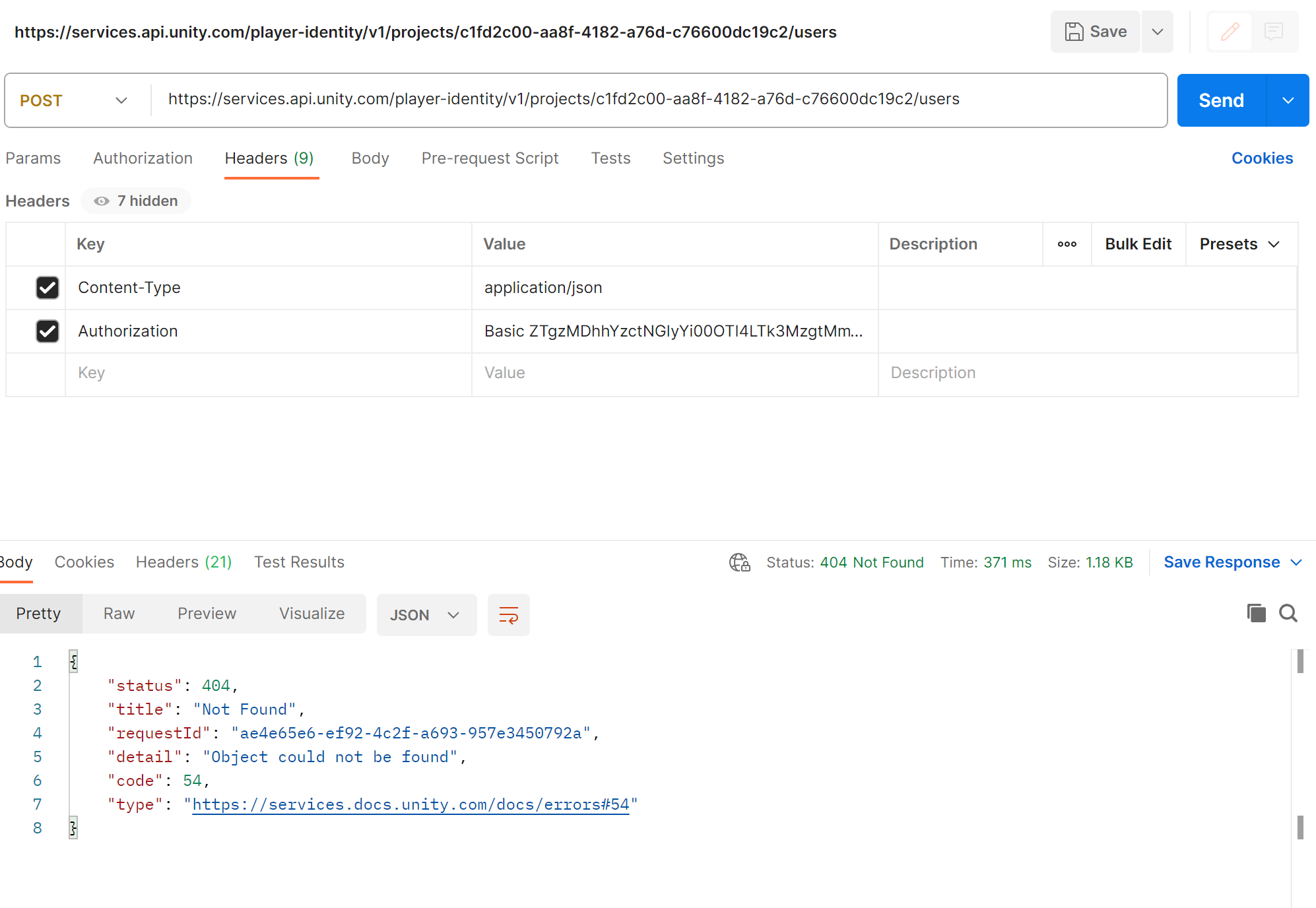This screenshot has width=1316, height=908.
Task: Expand the Send button dropdown arrow
Action: pos(1288,100)
